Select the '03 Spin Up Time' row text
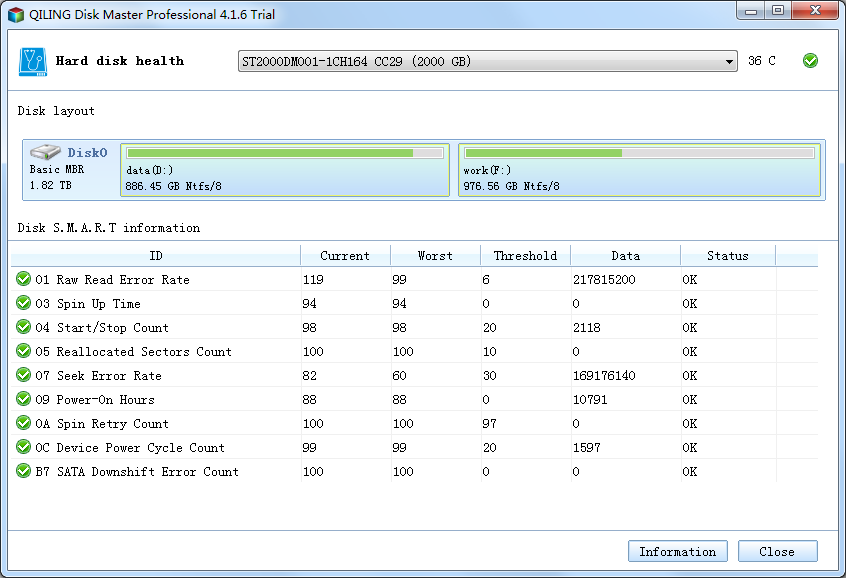The width and height of the screenshot is (846, 578). 87,304
